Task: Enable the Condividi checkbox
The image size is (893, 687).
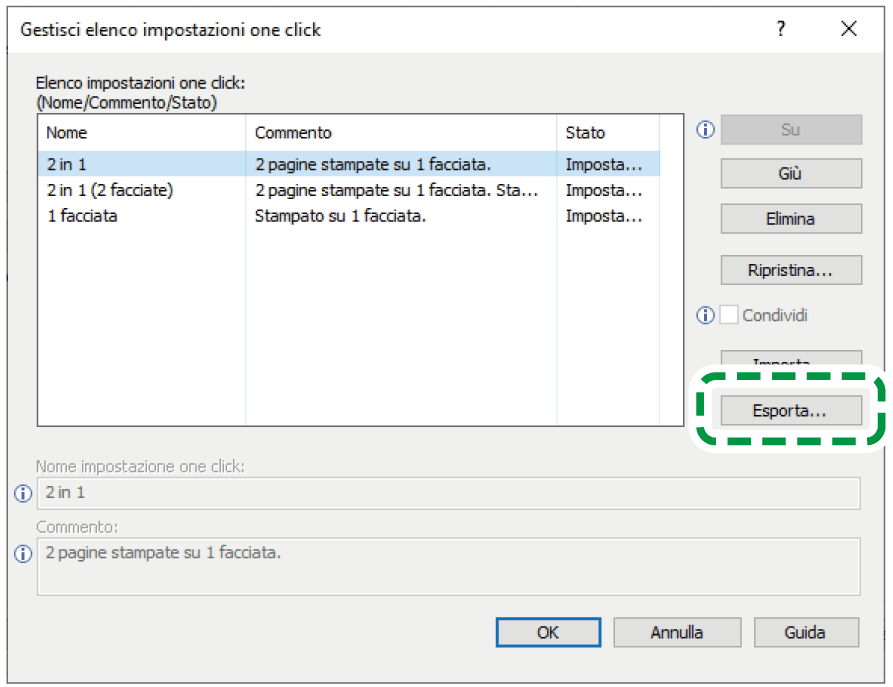Action: (728, 315)
